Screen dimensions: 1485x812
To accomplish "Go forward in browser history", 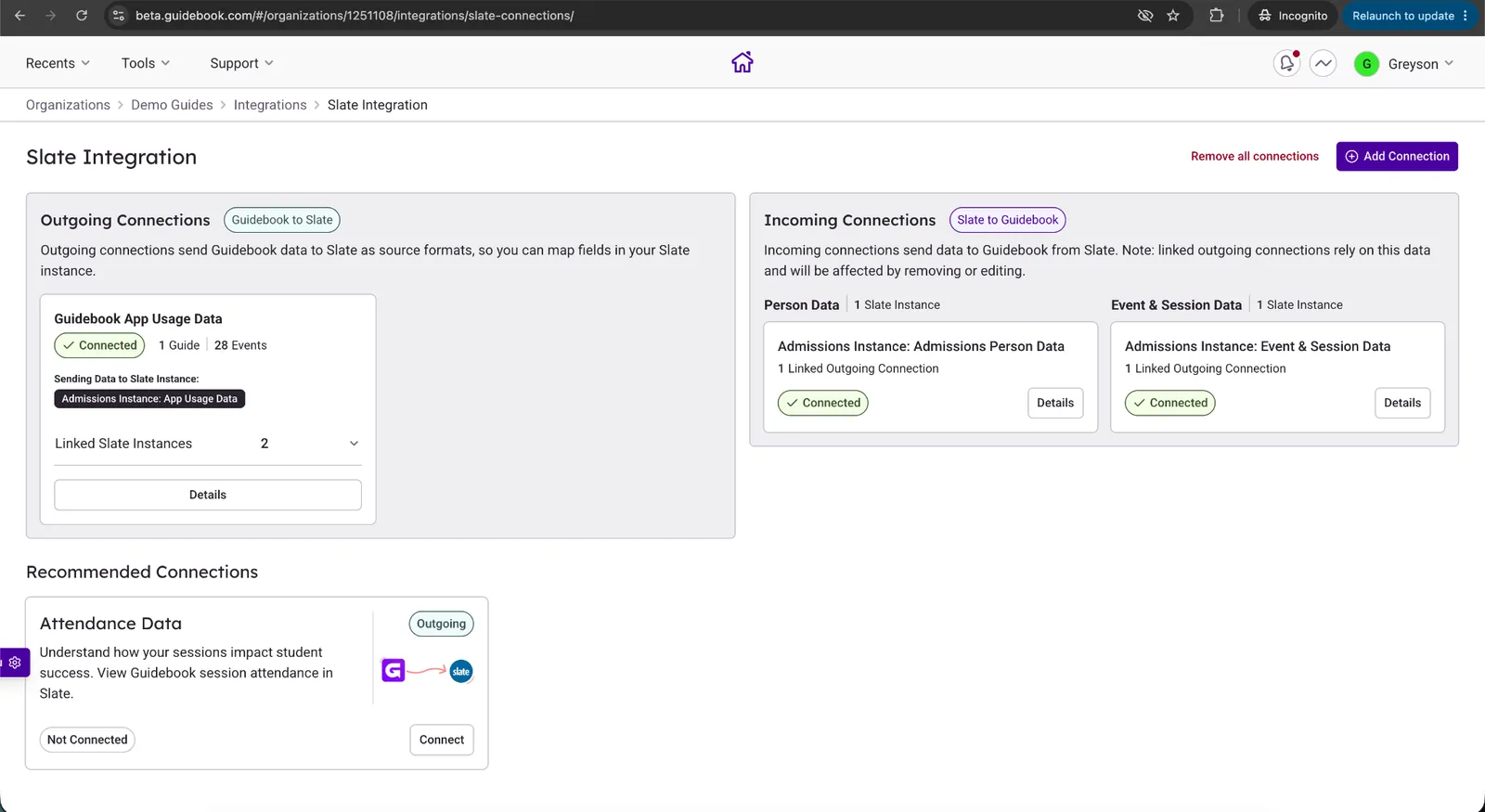I will pos(50,16).
